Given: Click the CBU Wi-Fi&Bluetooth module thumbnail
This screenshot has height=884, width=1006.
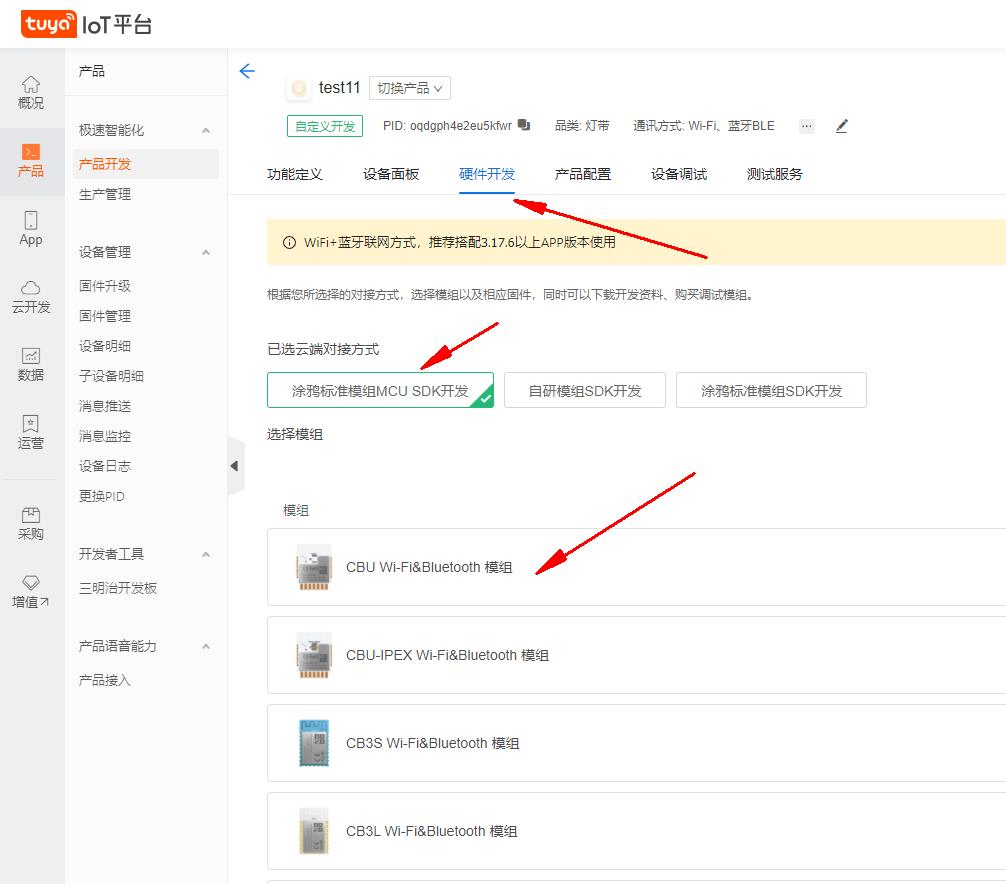Looking at the screenshot, I should (x=312, y=567).
